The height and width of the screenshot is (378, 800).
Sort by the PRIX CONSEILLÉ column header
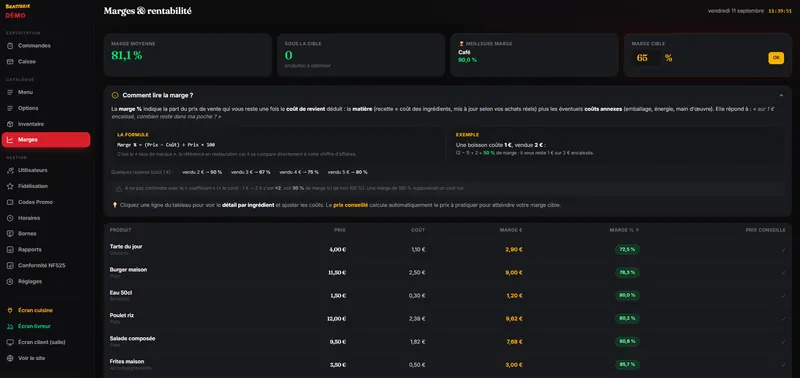[x=765, y=230]
